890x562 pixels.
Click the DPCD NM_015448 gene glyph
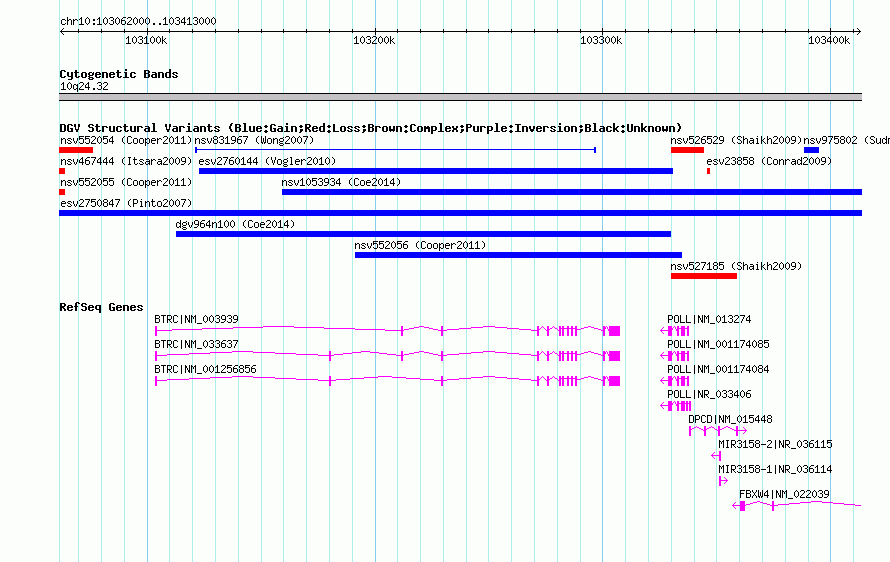718,430
